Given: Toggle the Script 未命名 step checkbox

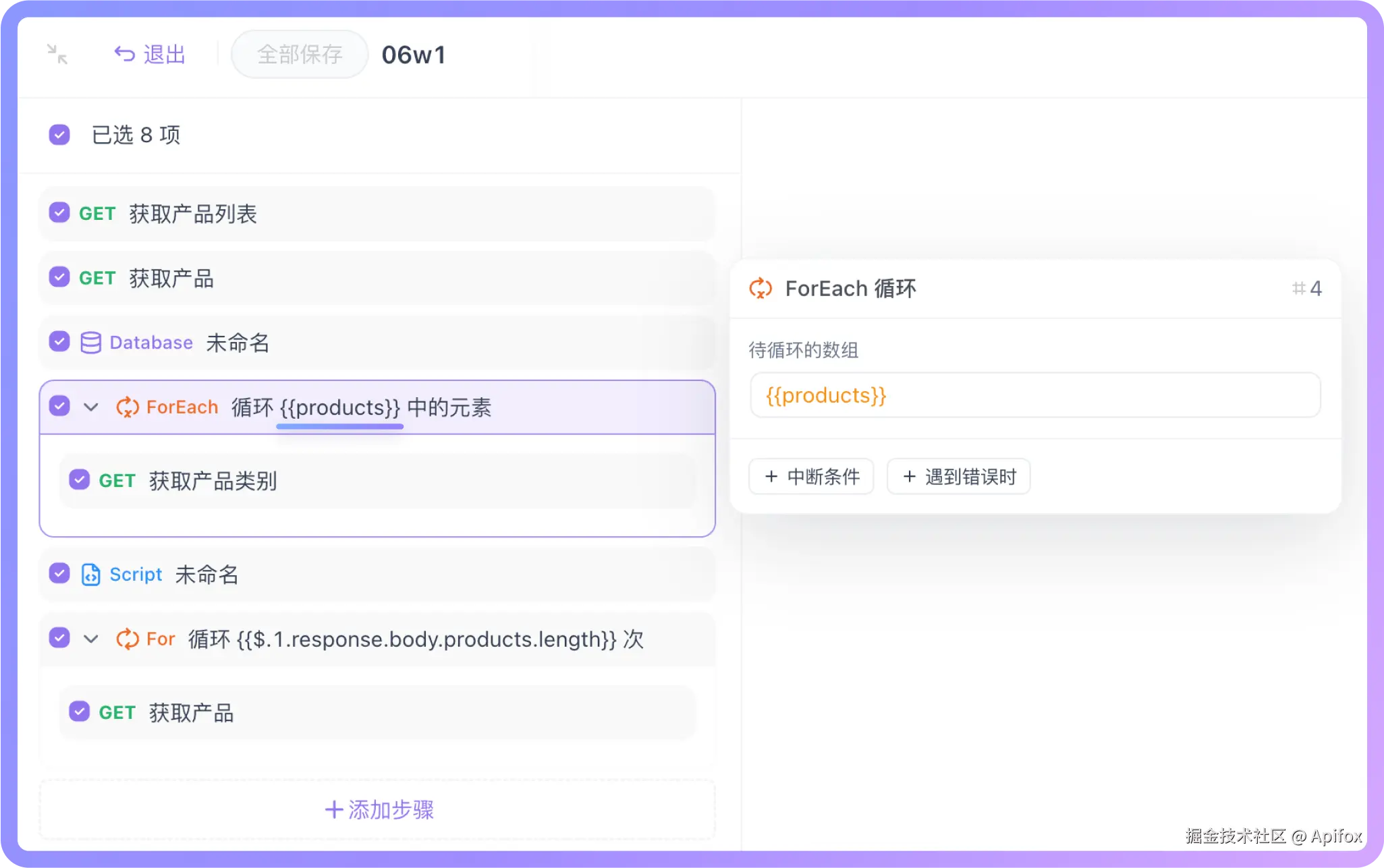Looking at the screenshot, I should tap(59, 574).
